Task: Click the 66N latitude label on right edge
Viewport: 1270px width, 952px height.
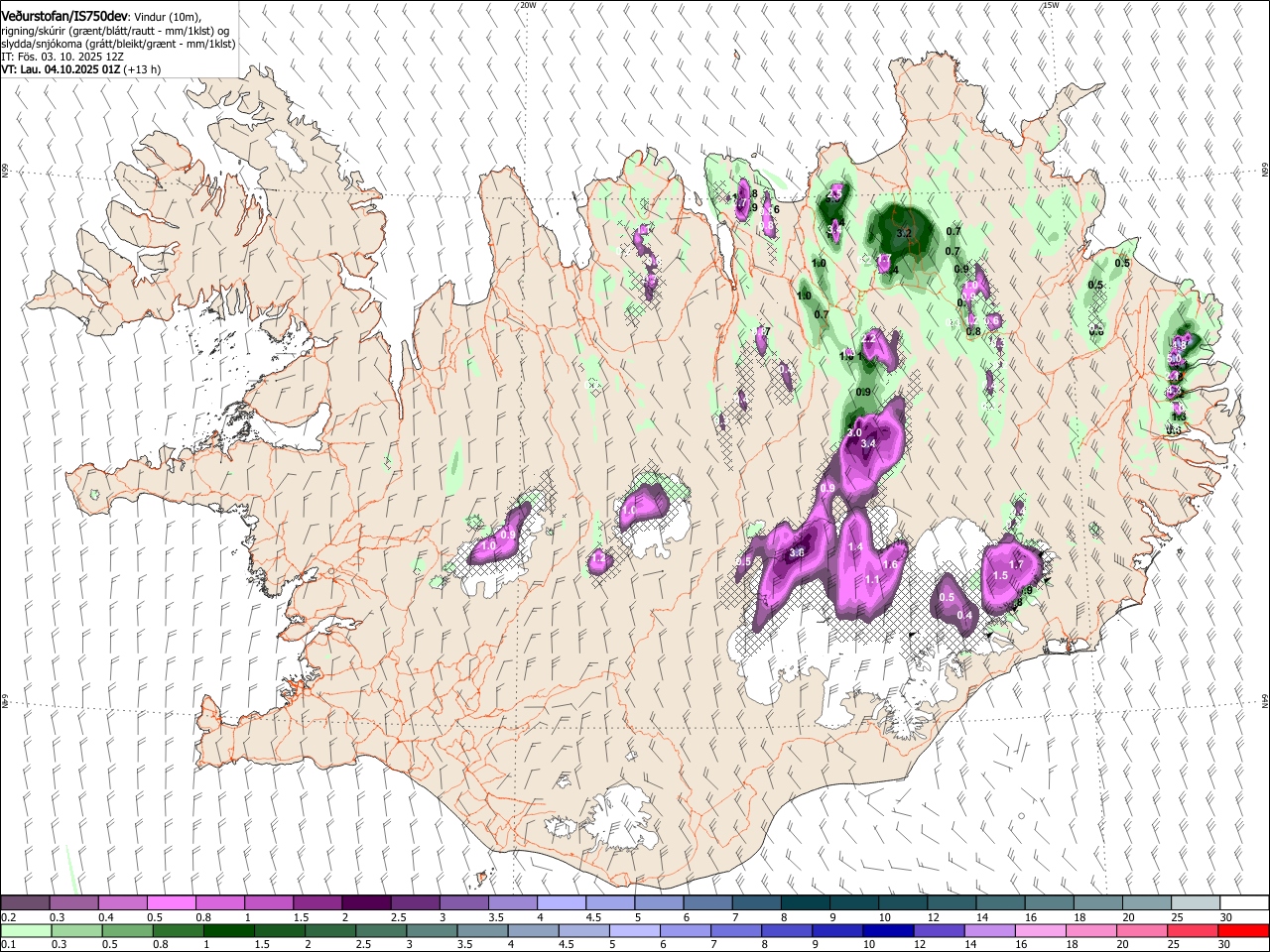Action: pos(1264,171)
